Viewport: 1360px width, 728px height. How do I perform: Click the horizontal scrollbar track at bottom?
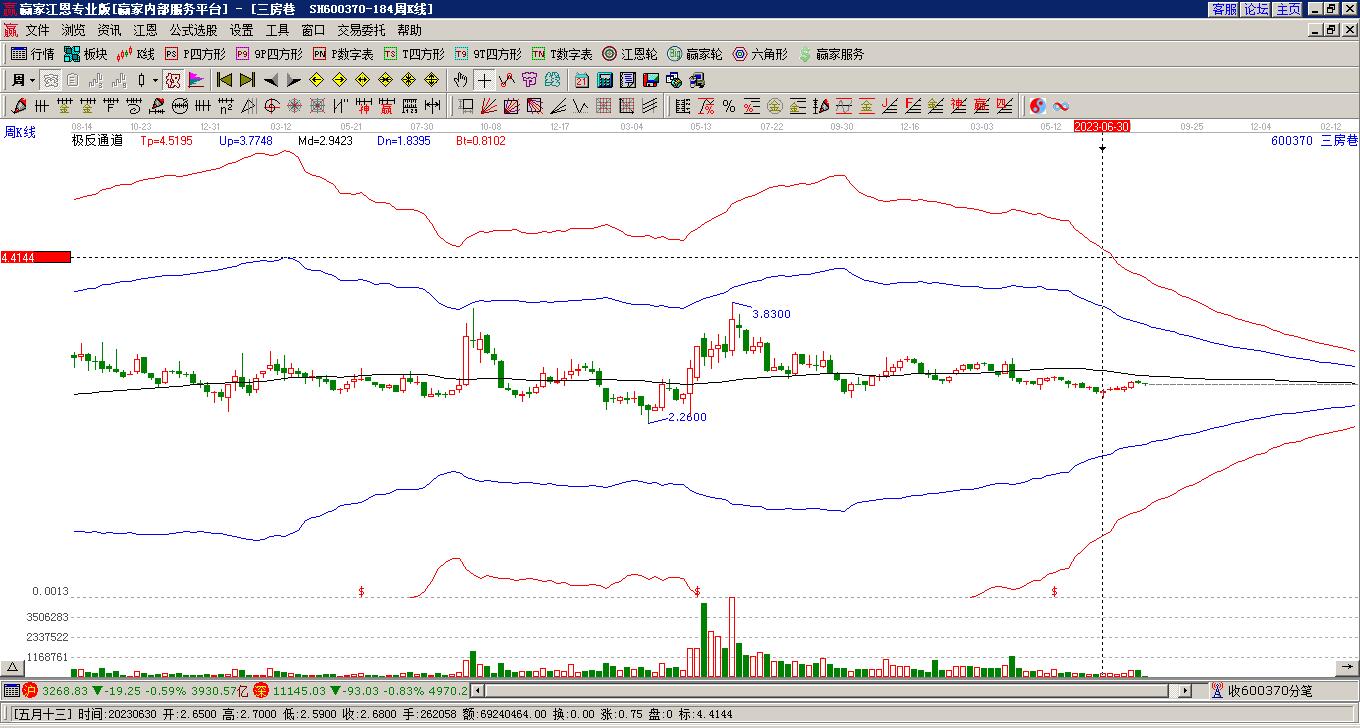tap(829, 690)
